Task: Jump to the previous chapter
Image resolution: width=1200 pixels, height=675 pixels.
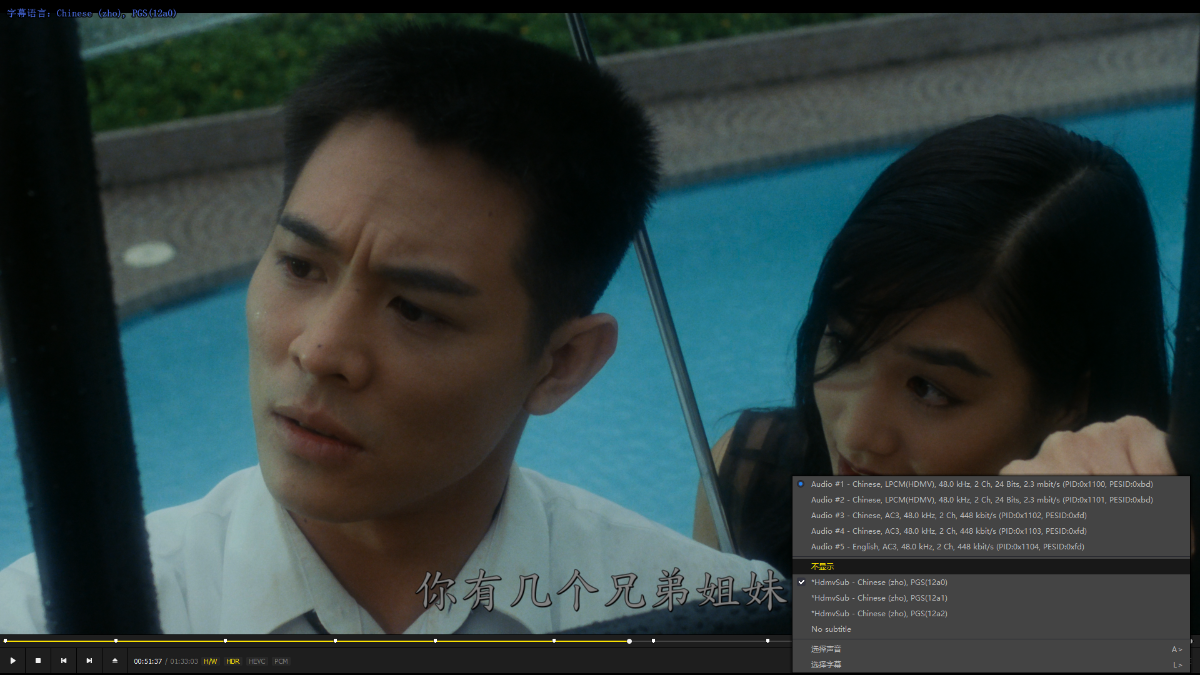Action: tap(64, 660)
